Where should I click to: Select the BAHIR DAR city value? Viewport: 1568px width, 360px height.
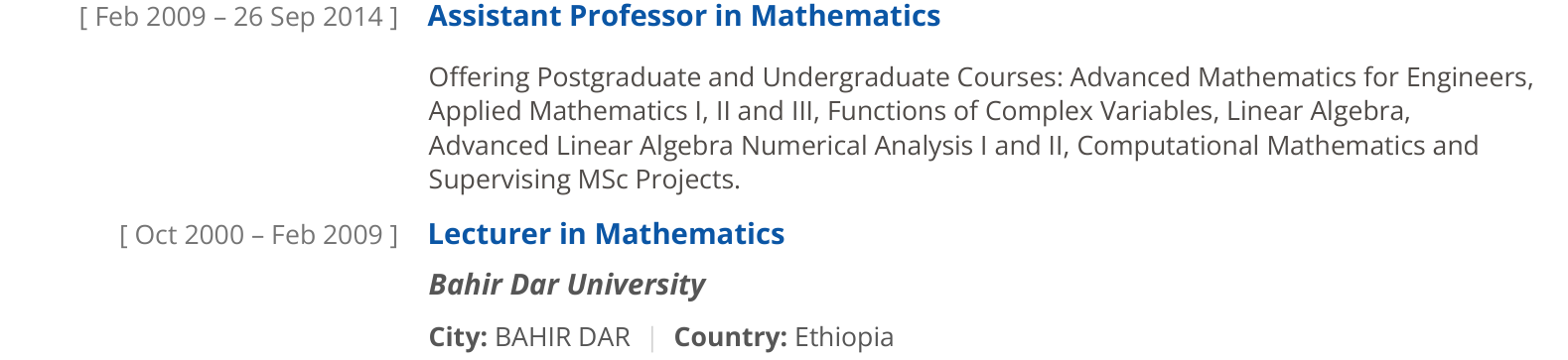pos(562,337)
